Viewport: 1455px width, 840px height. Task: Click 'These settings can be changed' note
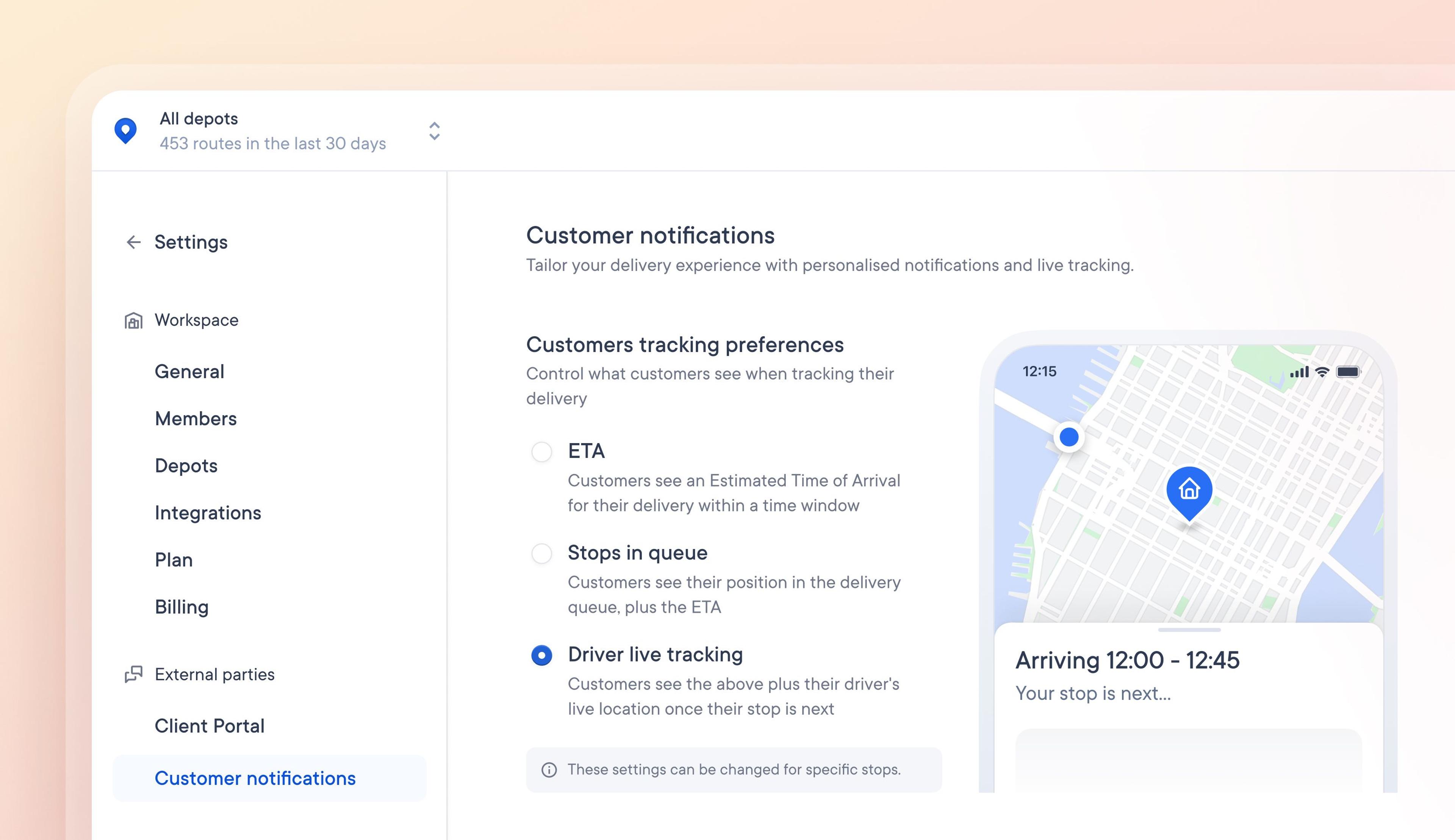point(734,770)
